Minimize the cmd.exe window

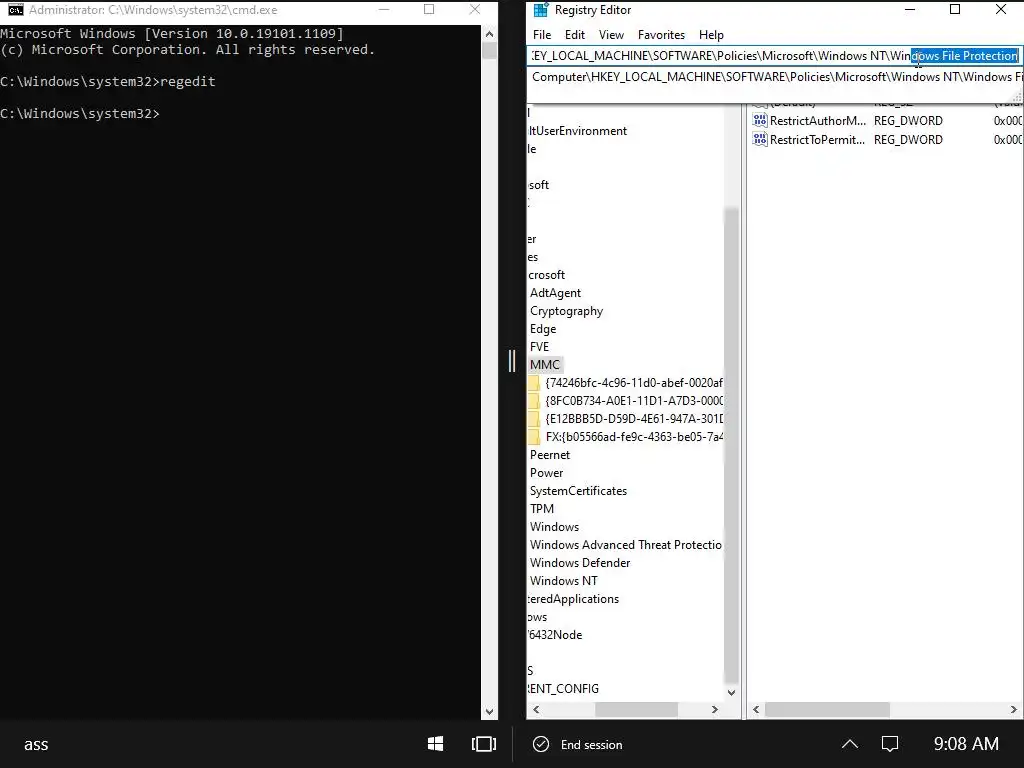[x=384, y=10]
